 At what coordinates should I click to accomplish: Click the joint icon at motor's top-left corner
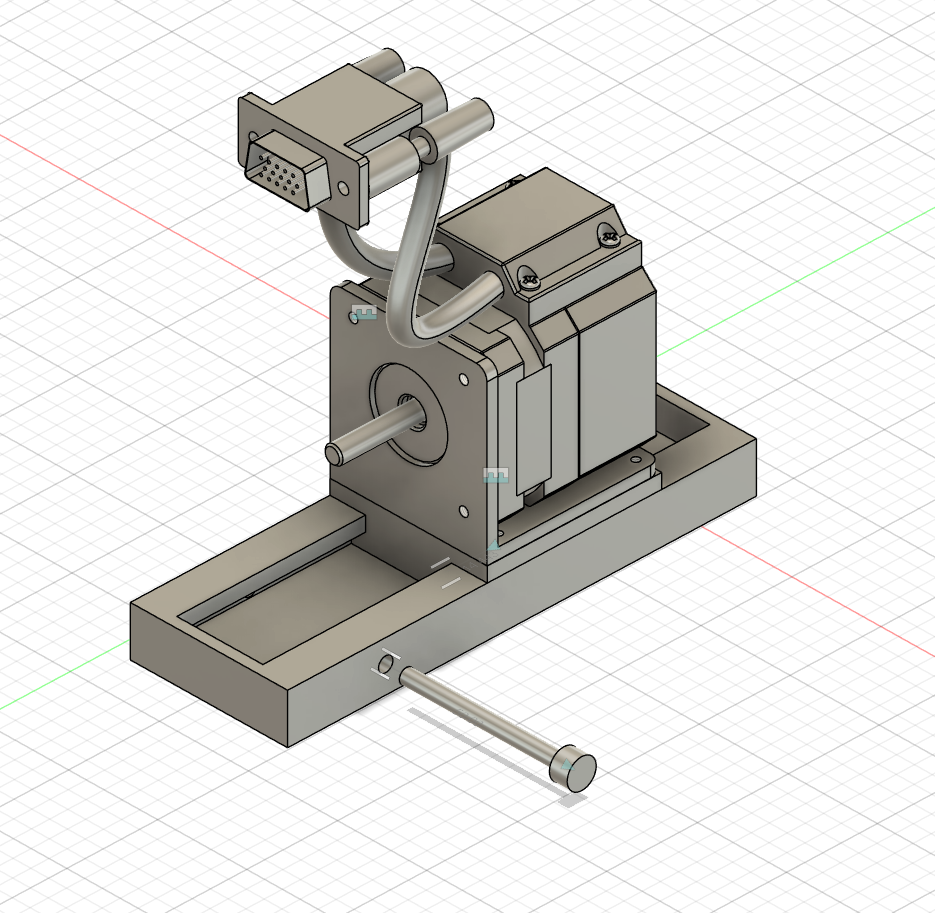click(x=365, y=315)
